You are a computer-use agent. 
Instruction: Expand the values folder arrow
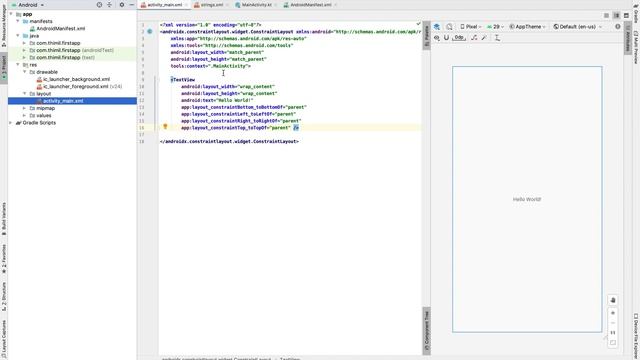[25, 116]
